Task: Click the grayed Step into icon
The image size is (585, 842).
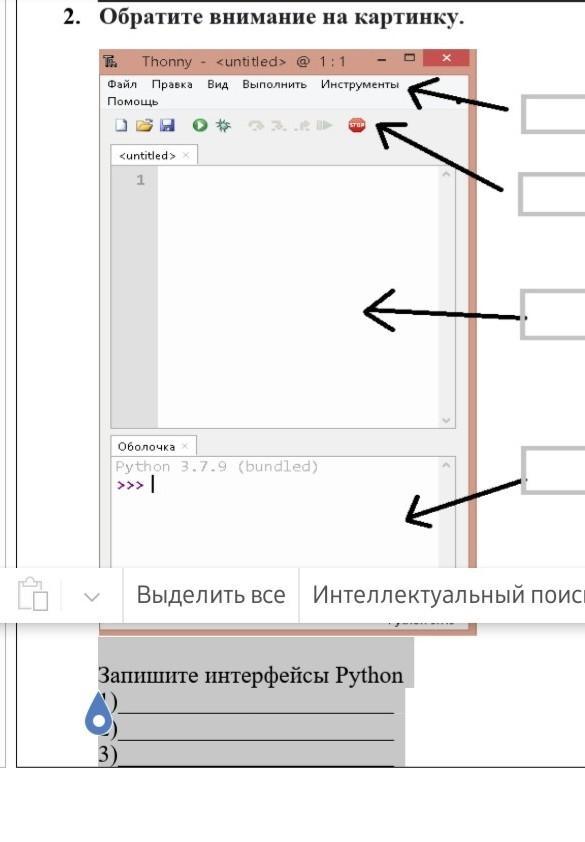Action: (x=278, y=126)
